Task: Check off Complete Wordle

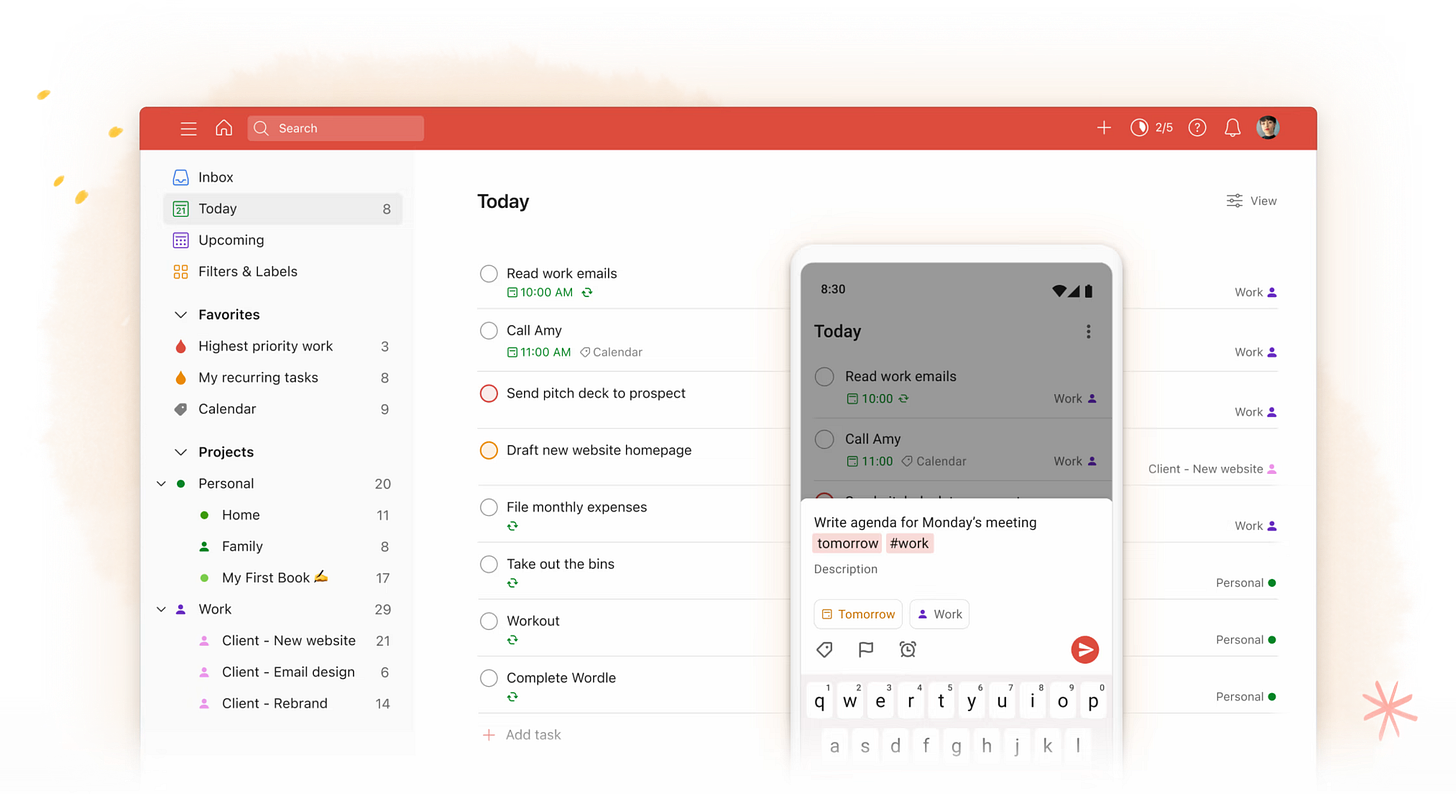Action: [489, 678]
